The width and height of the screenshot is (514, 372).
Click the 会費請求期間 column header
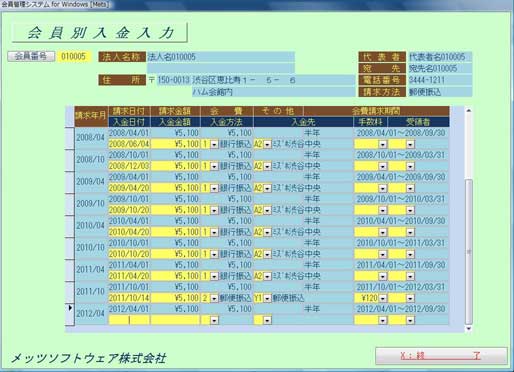[x=376, y=111]
